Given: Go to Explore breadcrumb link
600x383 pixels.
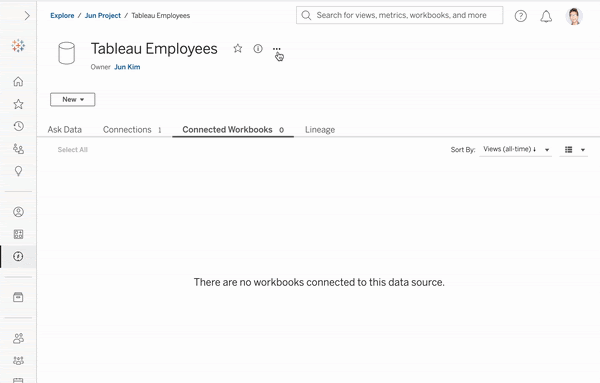Looking at the screenshot, I should 62,16.
